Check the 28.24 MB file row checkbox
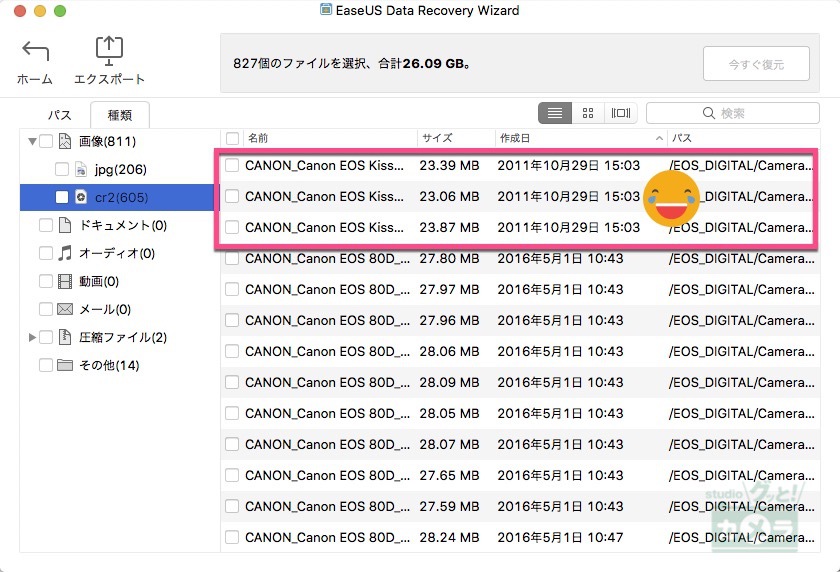The height and width of the screenshot is (572, 840). click(232, 537)
